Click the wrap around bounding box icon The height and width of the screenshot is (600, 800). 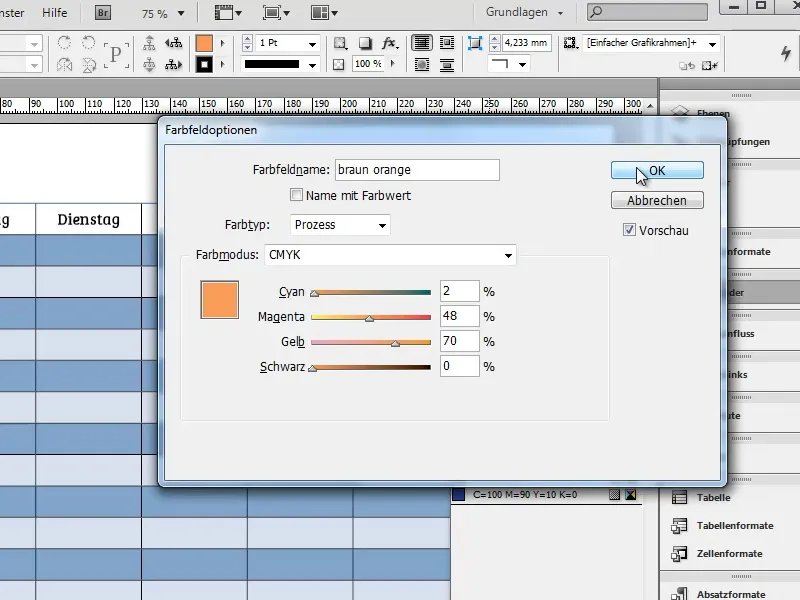(447, 43)
